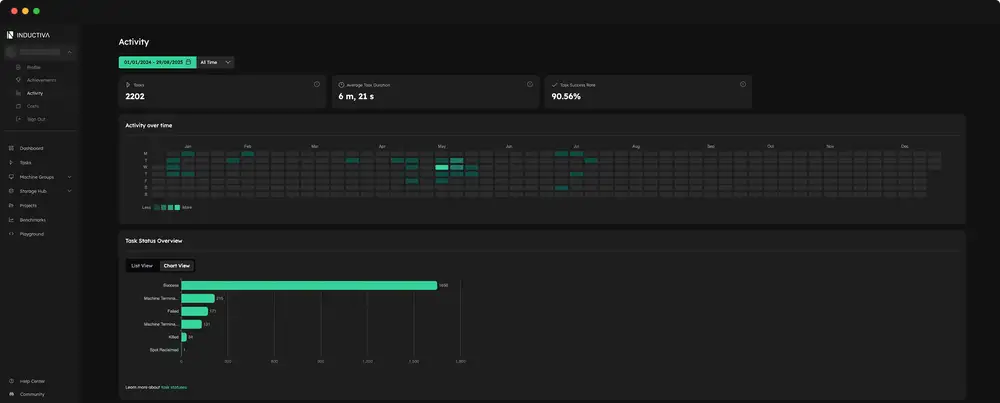Viewport: 1000px width, 403px height.
Task: Click info icon on Average Task Duration card
Action: coord(530,84)
